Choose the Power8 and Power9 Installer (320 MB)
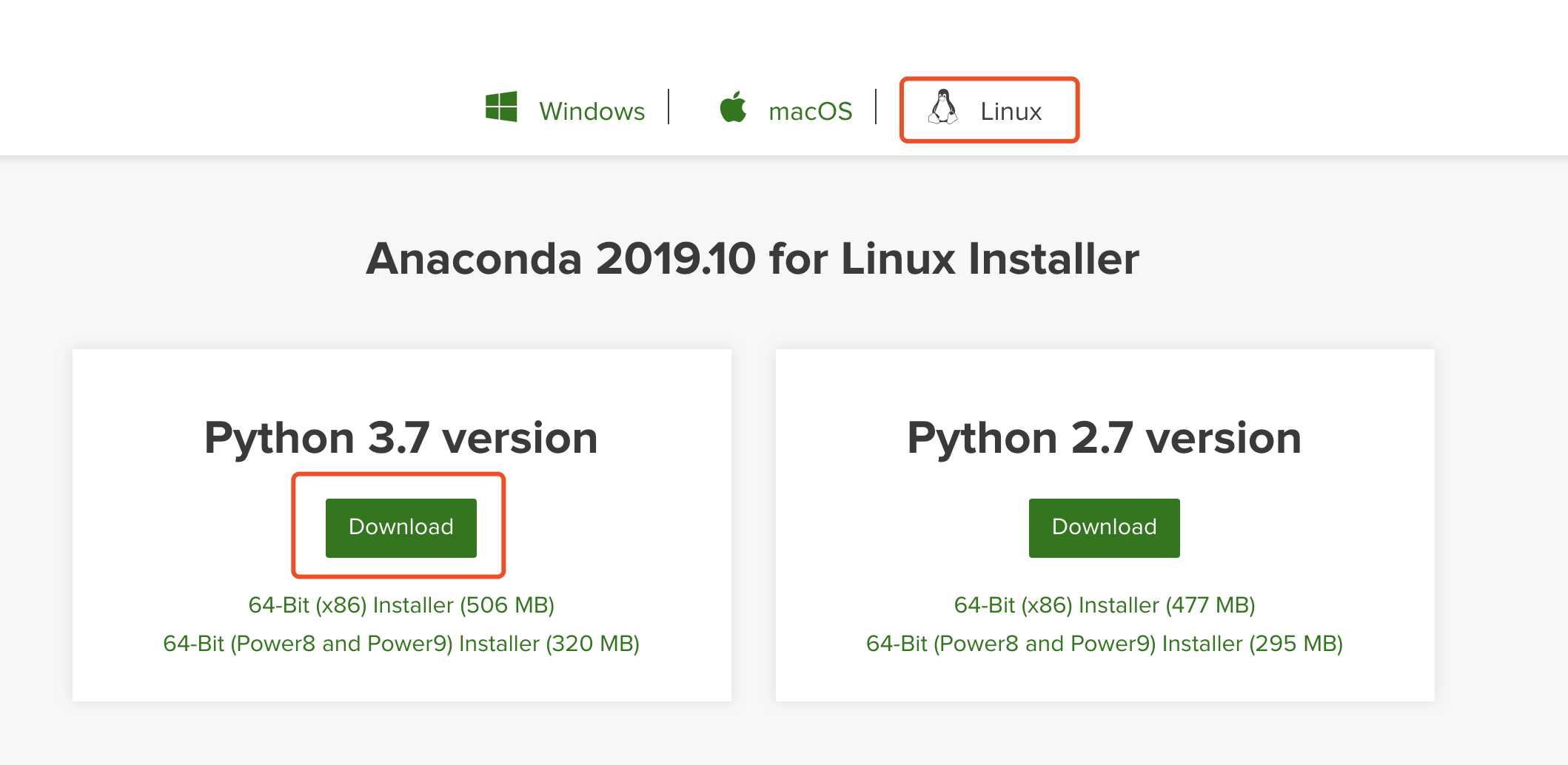Viewport: 1568px width, 765px height. click(x=401, y=644)
